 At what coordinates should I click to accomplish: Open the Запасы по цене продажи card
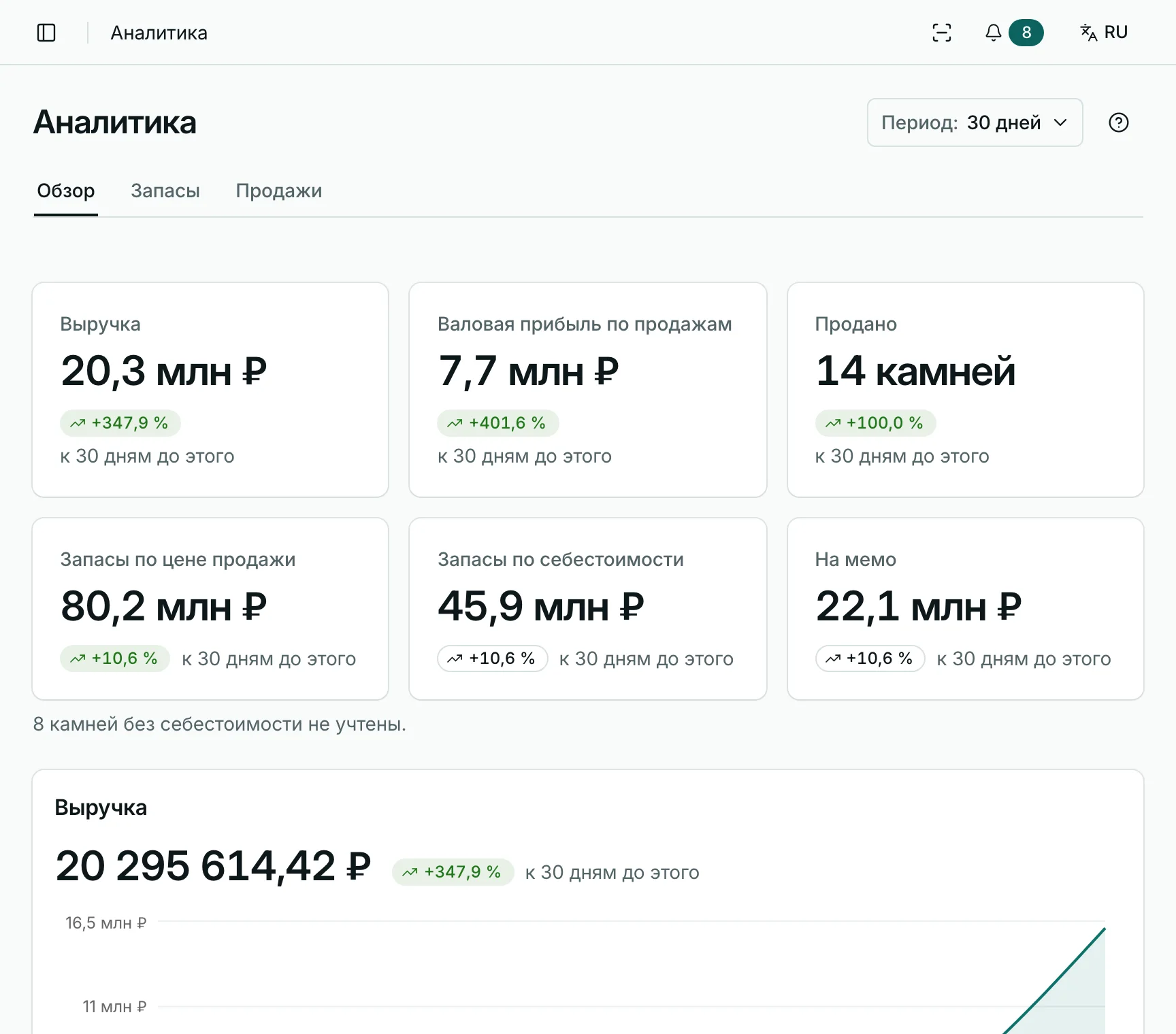point(210,609)
